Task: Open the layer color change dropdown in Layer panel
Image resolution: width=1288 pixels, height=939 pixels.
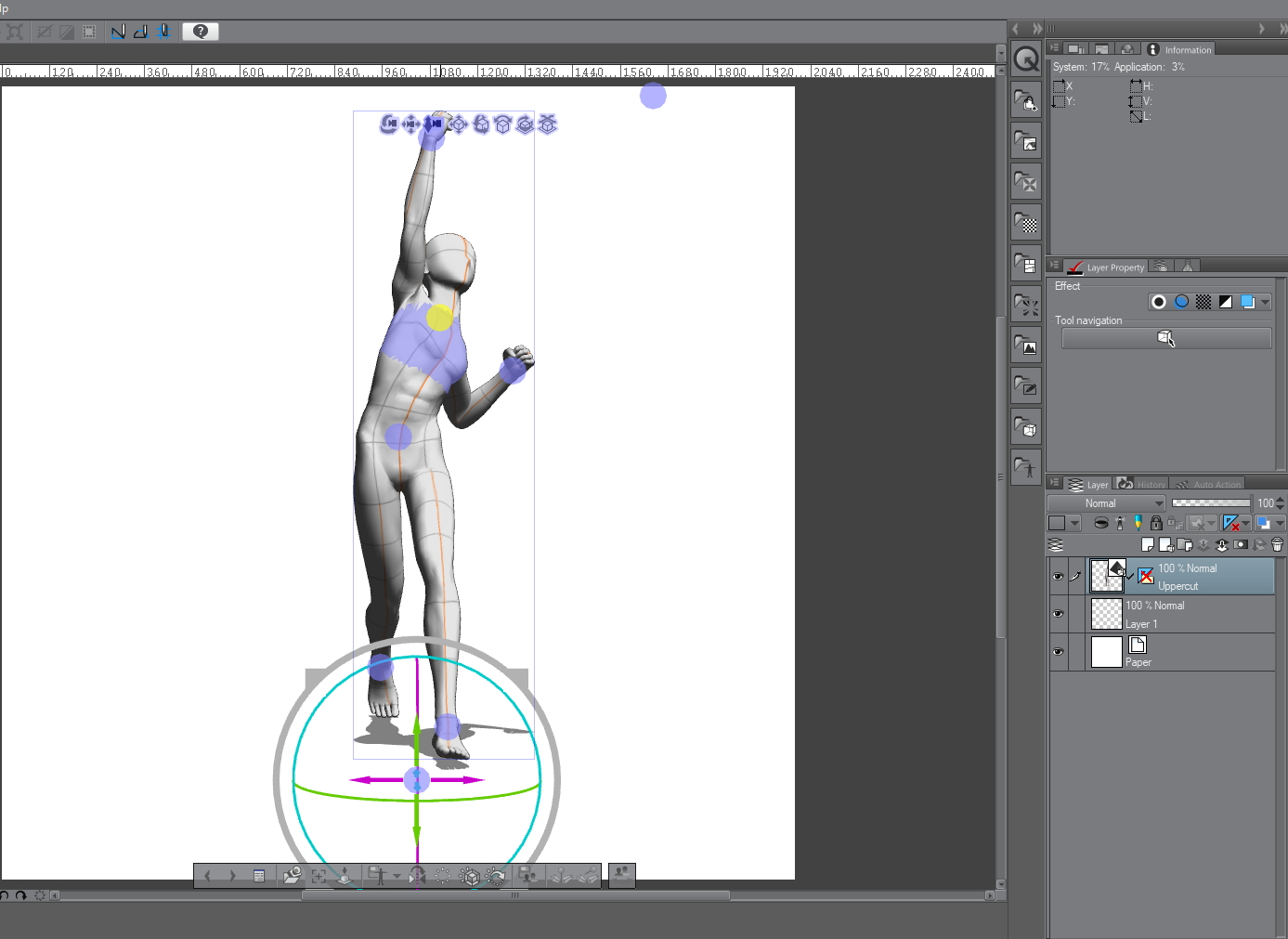Action: coord(1280,524)
